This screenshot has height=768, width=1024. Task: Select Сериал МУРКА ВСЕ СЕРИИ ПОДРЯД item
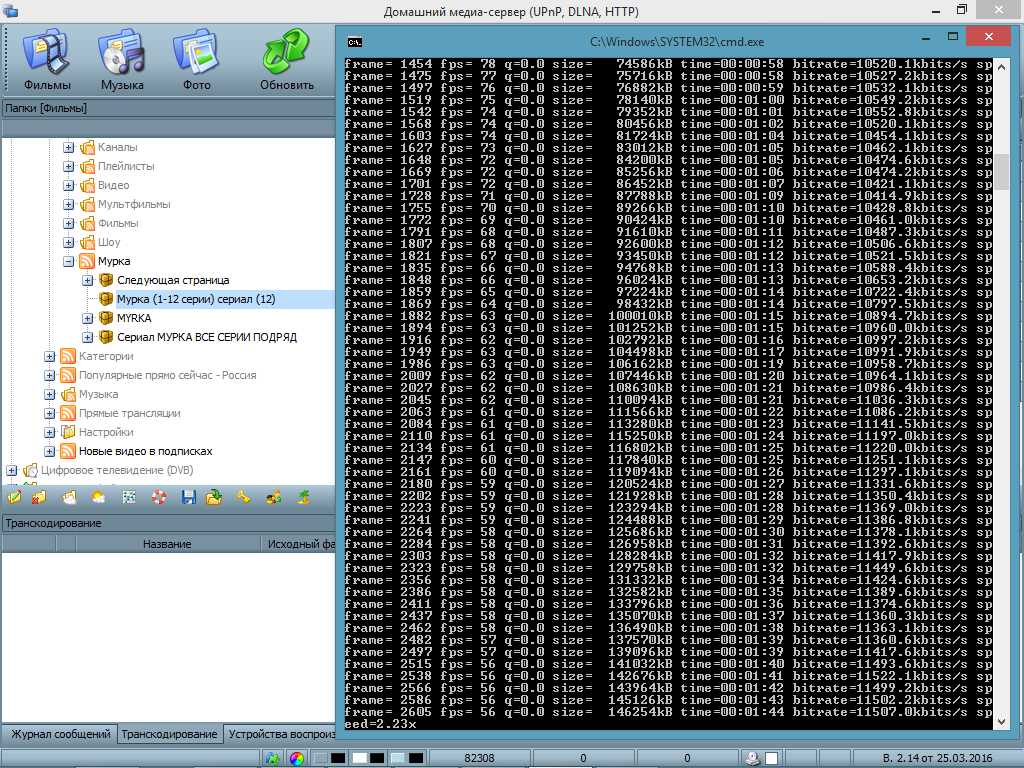(206, 337)
